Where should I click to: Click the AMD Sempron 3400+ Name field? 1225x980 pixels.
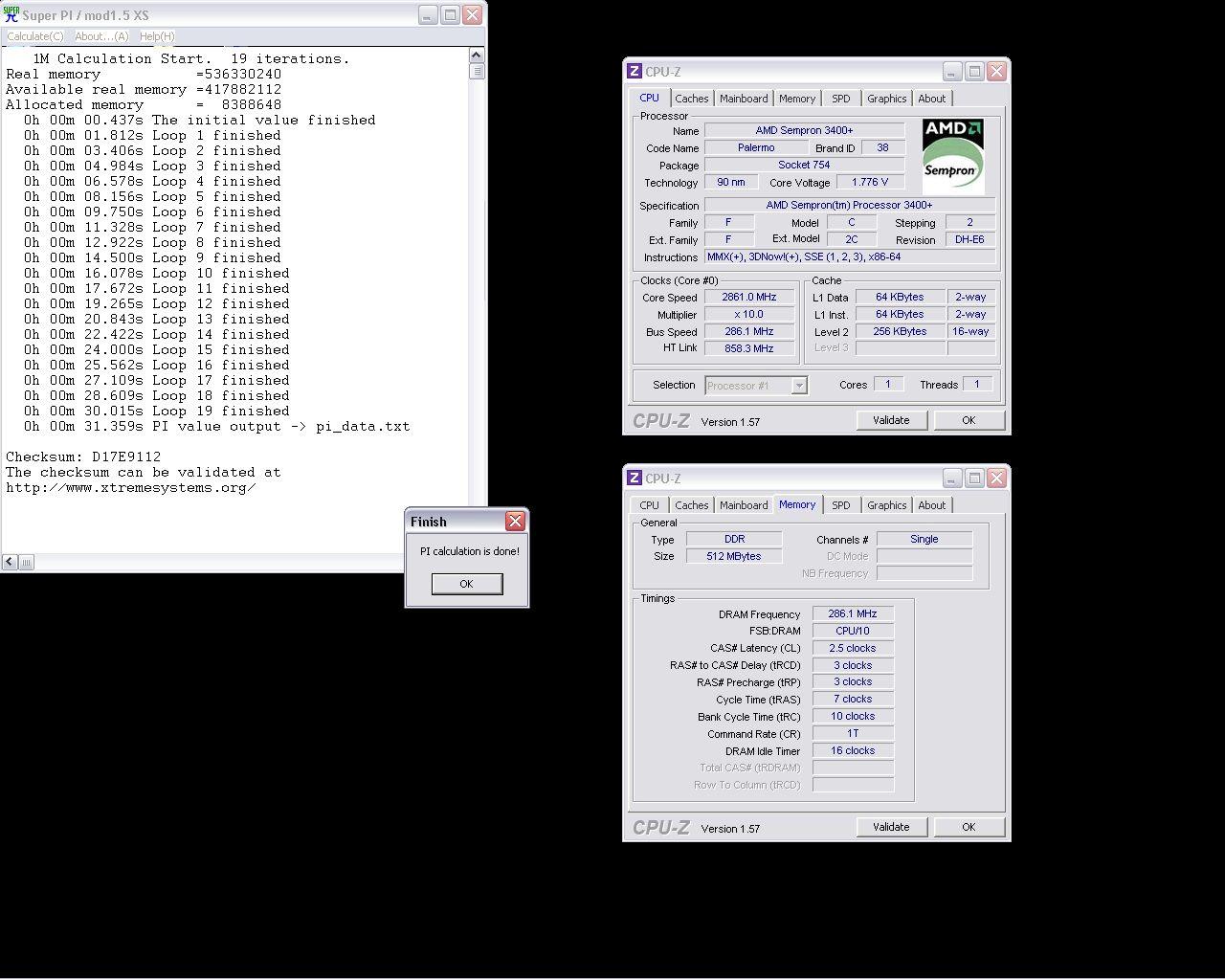point(804,130)
